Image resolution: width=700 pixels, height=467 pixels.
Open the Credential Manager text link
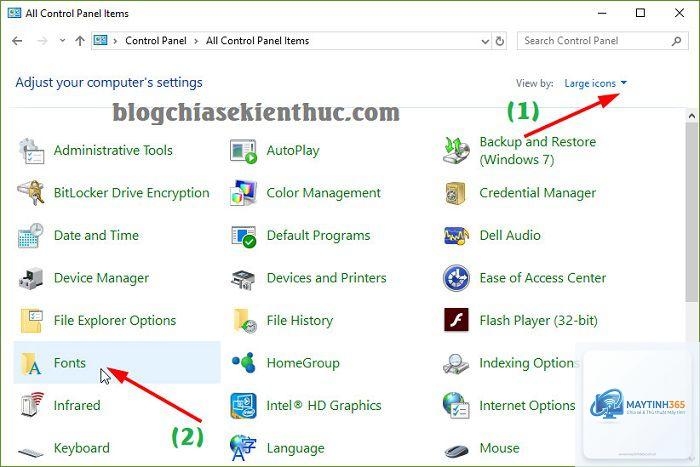pos(538,193)
